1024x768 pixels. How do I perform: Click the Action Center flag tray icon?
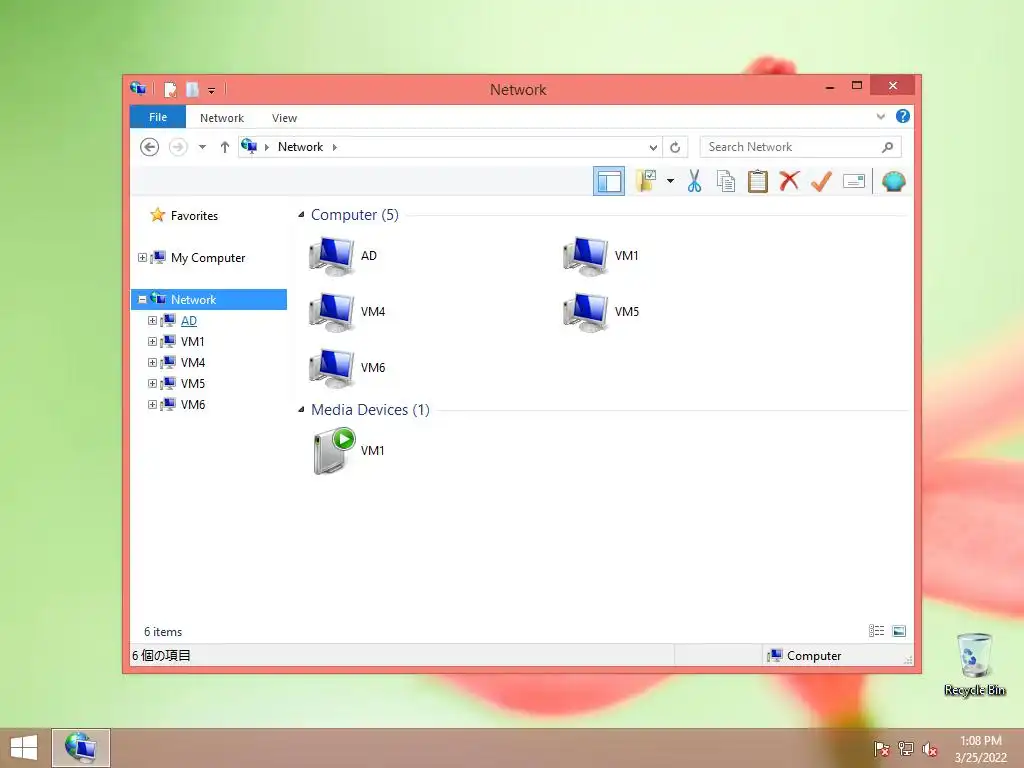pyautogui.click(x=881, y=748)
